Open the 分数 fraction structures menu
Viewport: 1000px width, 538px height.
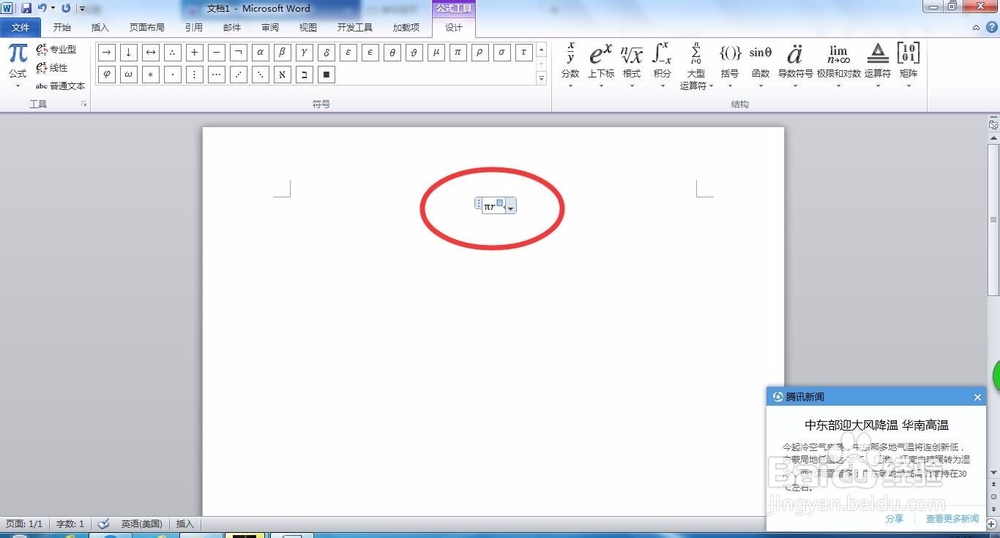coord(570,65)
